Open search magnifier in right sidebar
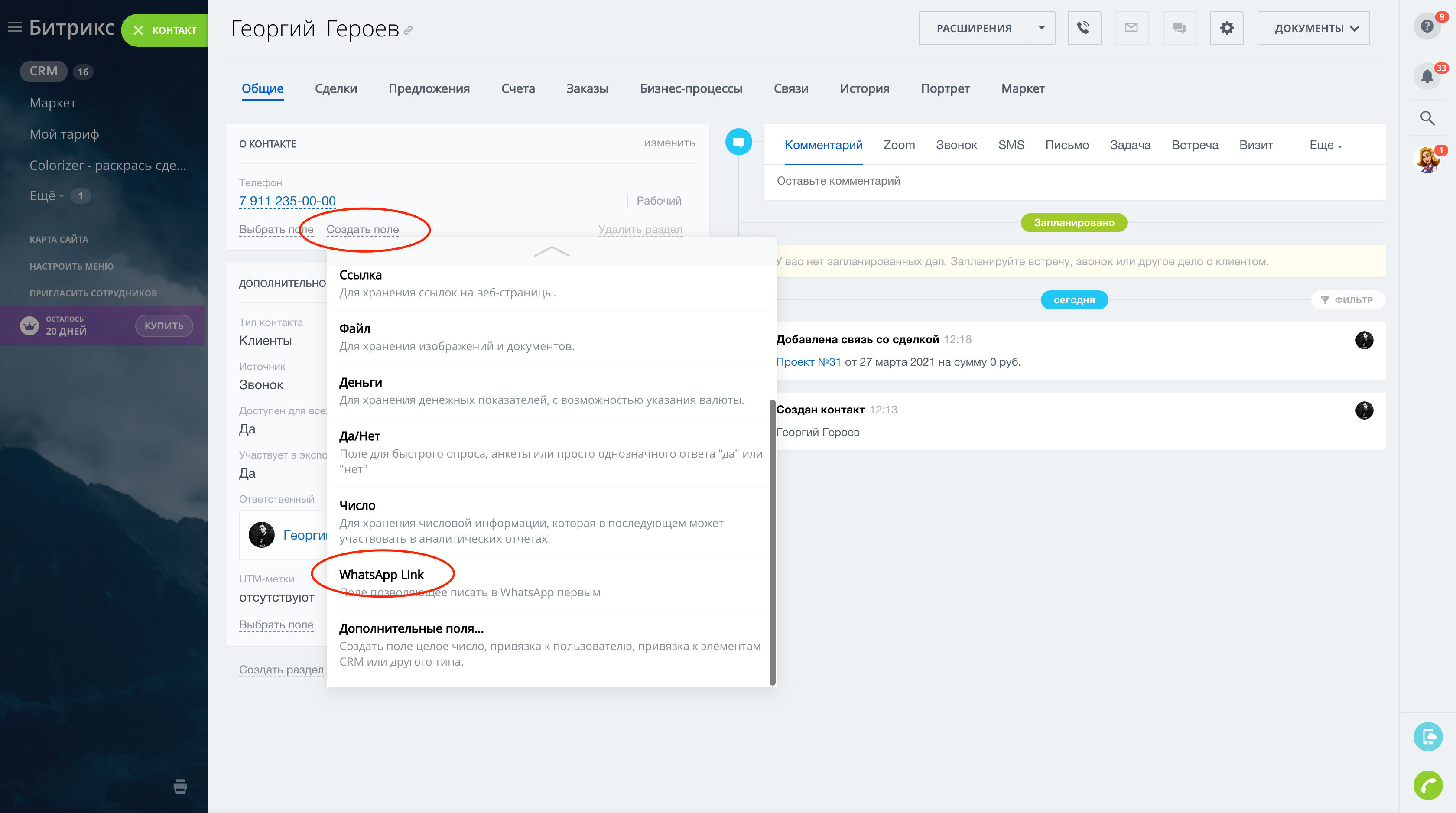This screenshot has width=1456, height=813. [x=1427, y=118]
